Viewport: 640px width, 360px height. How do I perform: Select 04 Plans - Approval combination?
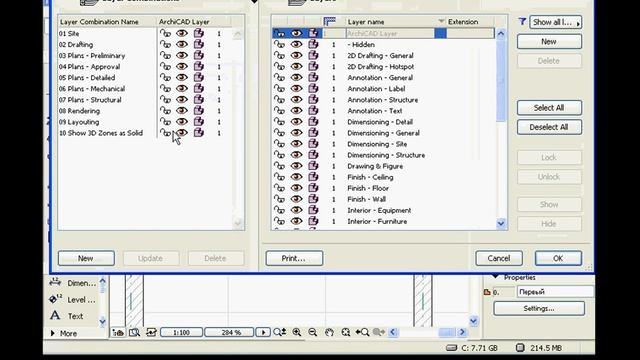coord(89,67)
